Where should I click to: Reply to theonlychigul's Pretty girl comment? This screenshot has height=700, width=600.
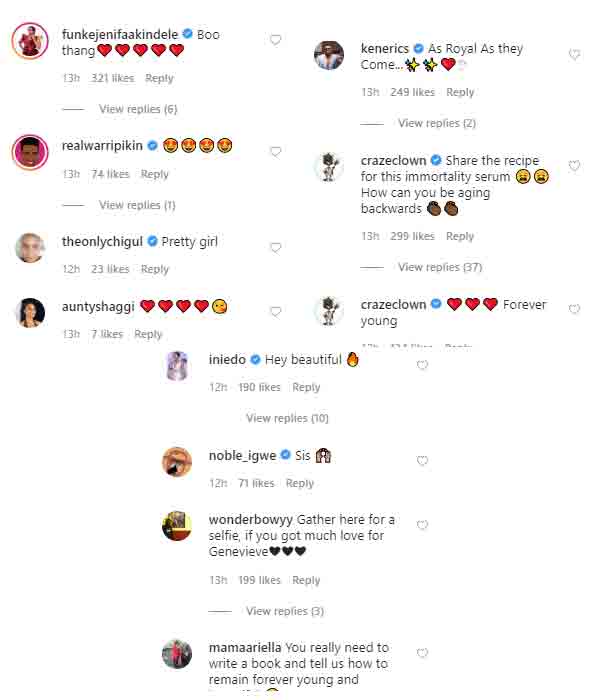(155, 269)
